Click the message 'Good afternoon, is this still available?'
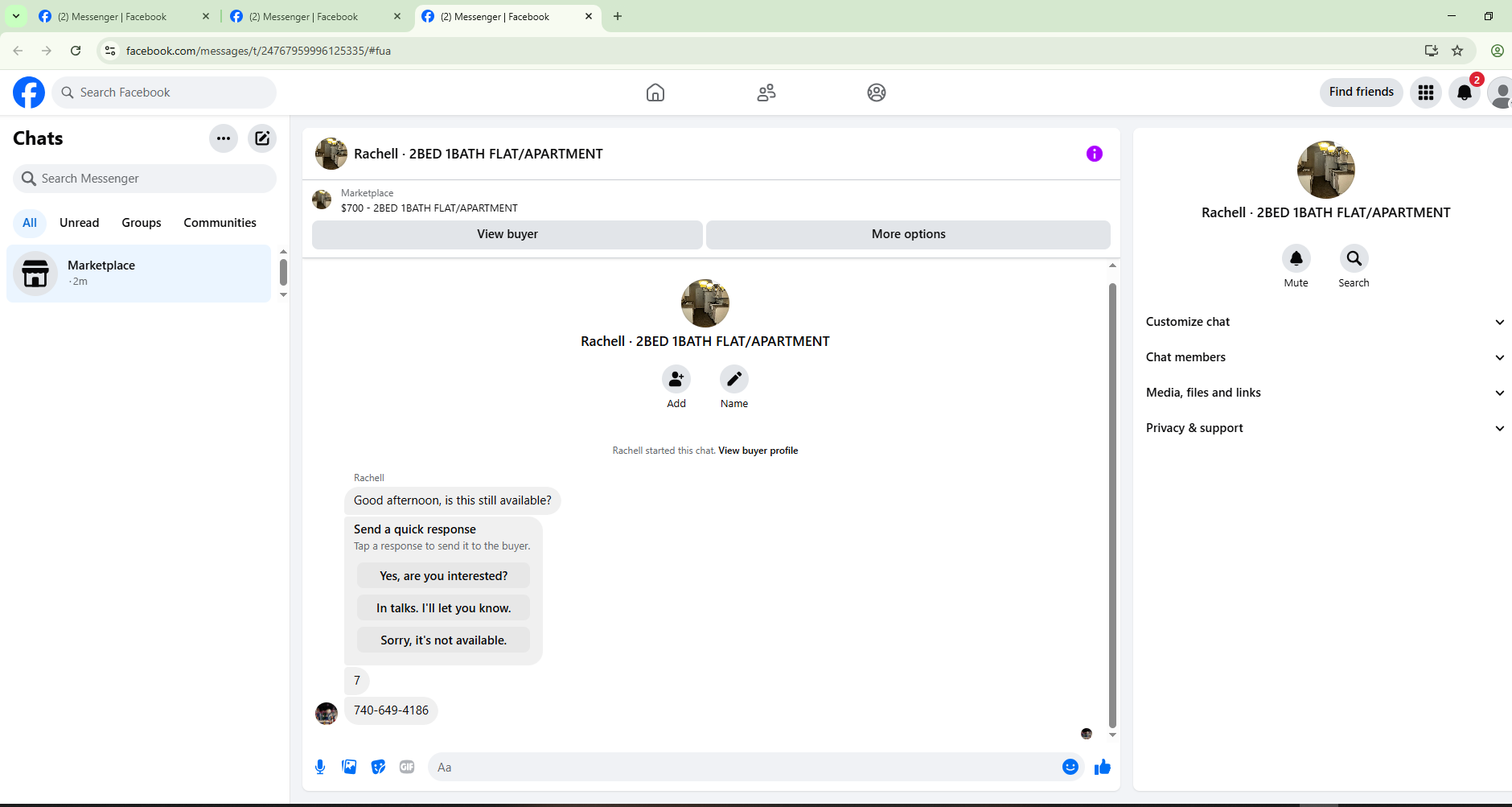 [x=453, y=500]
